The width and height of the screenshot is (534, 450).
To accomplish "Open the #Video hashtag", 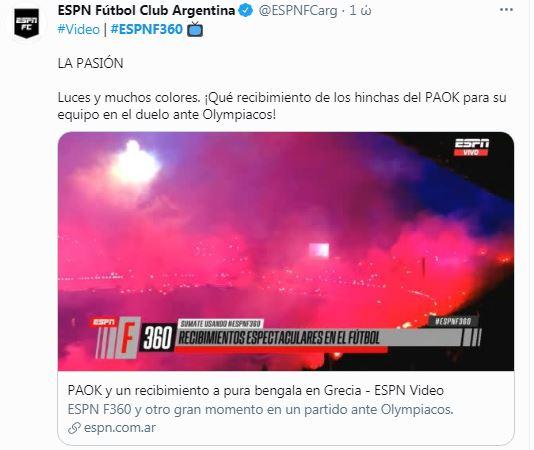I will coord(79,29).
